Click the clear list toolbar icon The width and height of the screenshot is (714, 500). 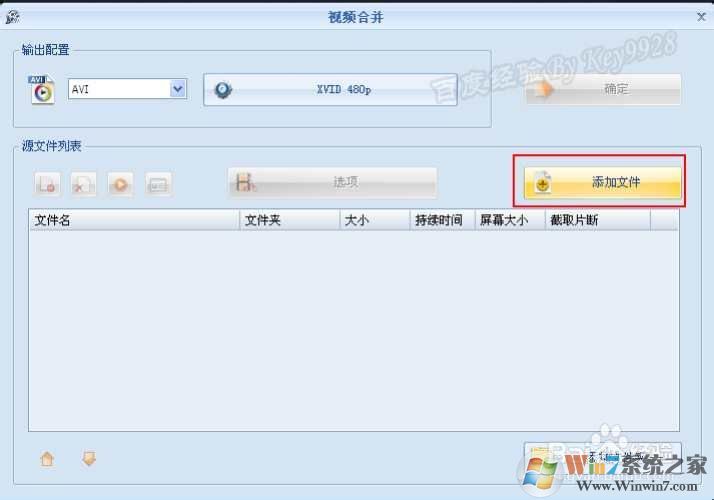click(84, 184)
